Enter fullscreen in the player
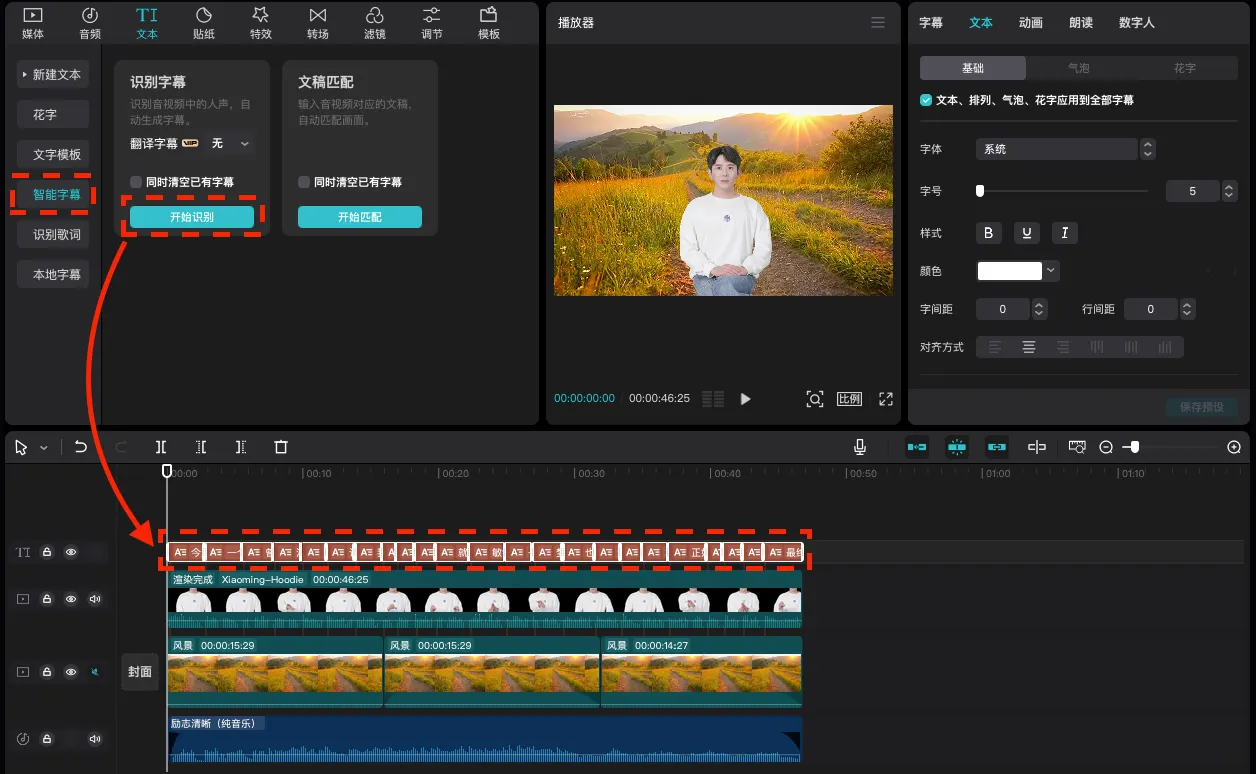Screen dimensions: 1256x774 click(x=885, y=398)
